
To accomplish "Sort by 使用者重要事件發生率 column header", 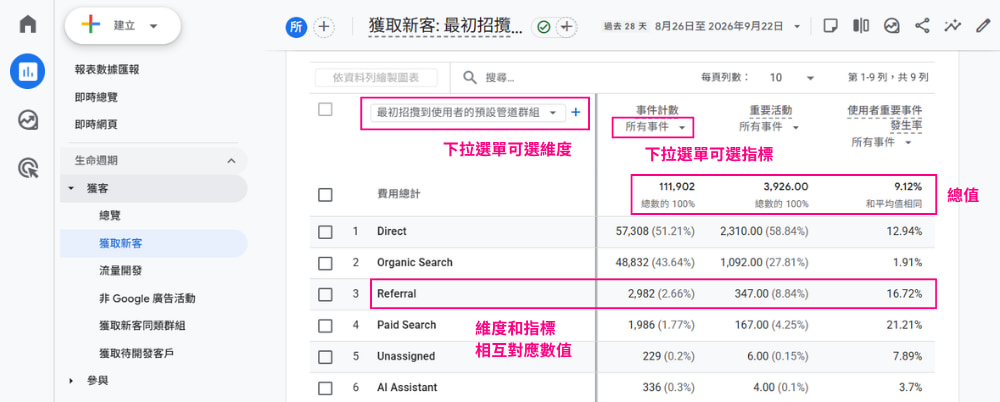I will [885, 118].
